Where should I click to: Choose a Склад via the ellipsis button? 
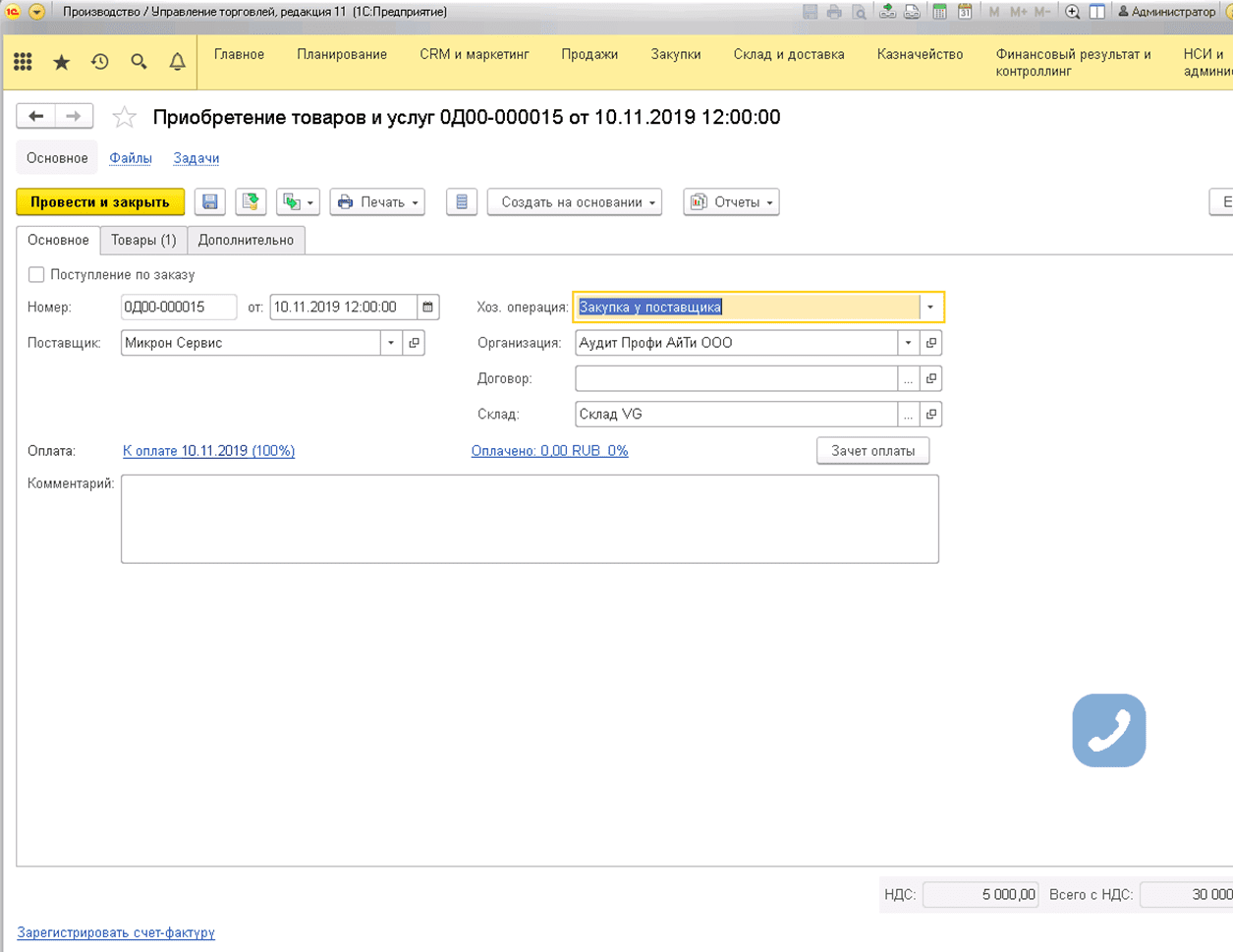pyautogui.click(x=909, y=414)
